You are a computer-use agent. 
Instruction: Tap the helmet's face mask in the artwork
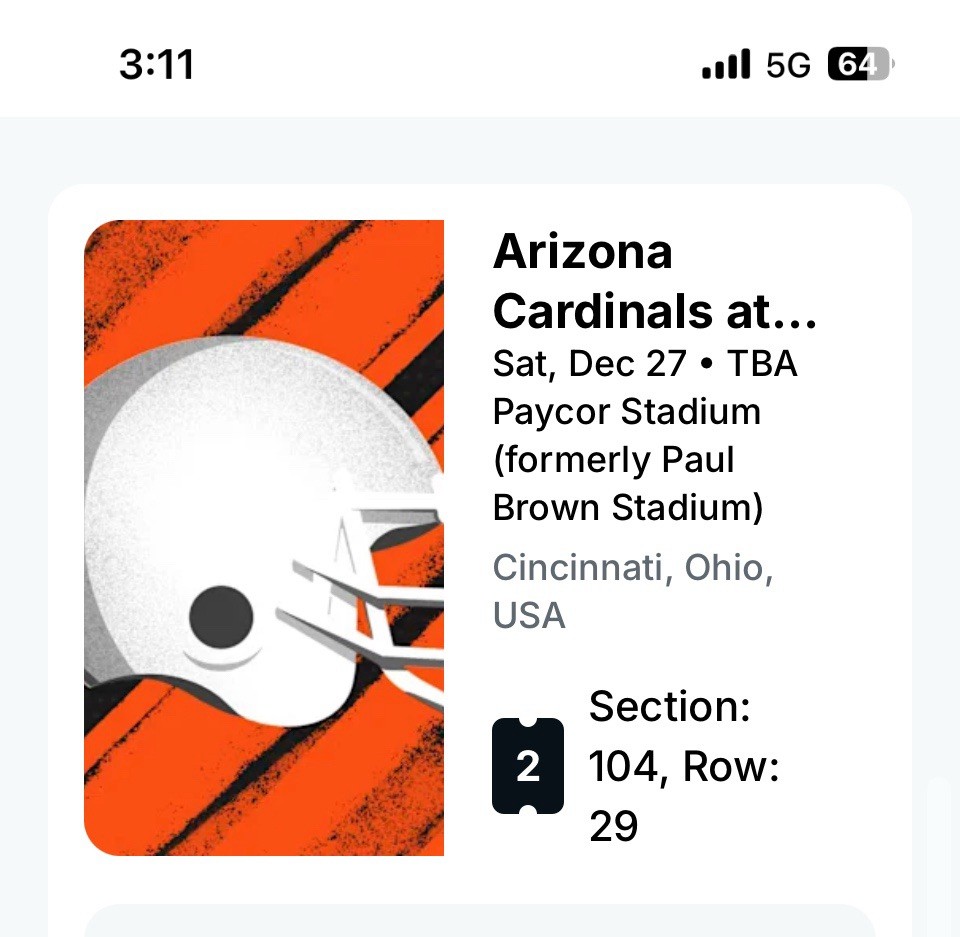point(375,600)
